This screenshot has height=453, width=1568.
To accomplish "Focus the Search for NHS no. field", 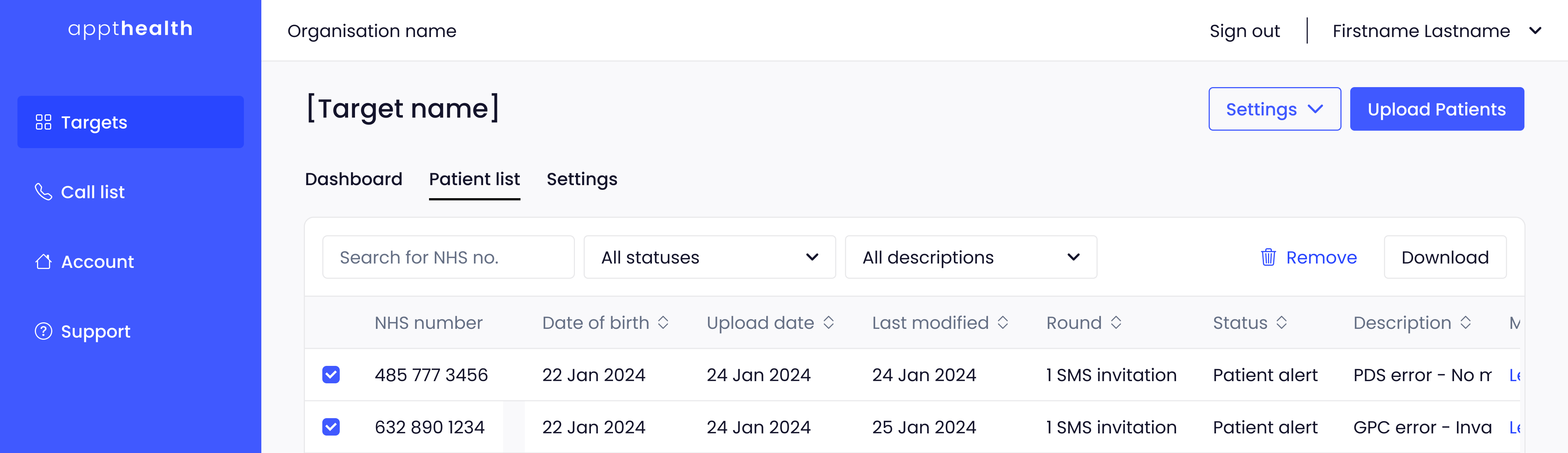I will (x=449, y=257).
